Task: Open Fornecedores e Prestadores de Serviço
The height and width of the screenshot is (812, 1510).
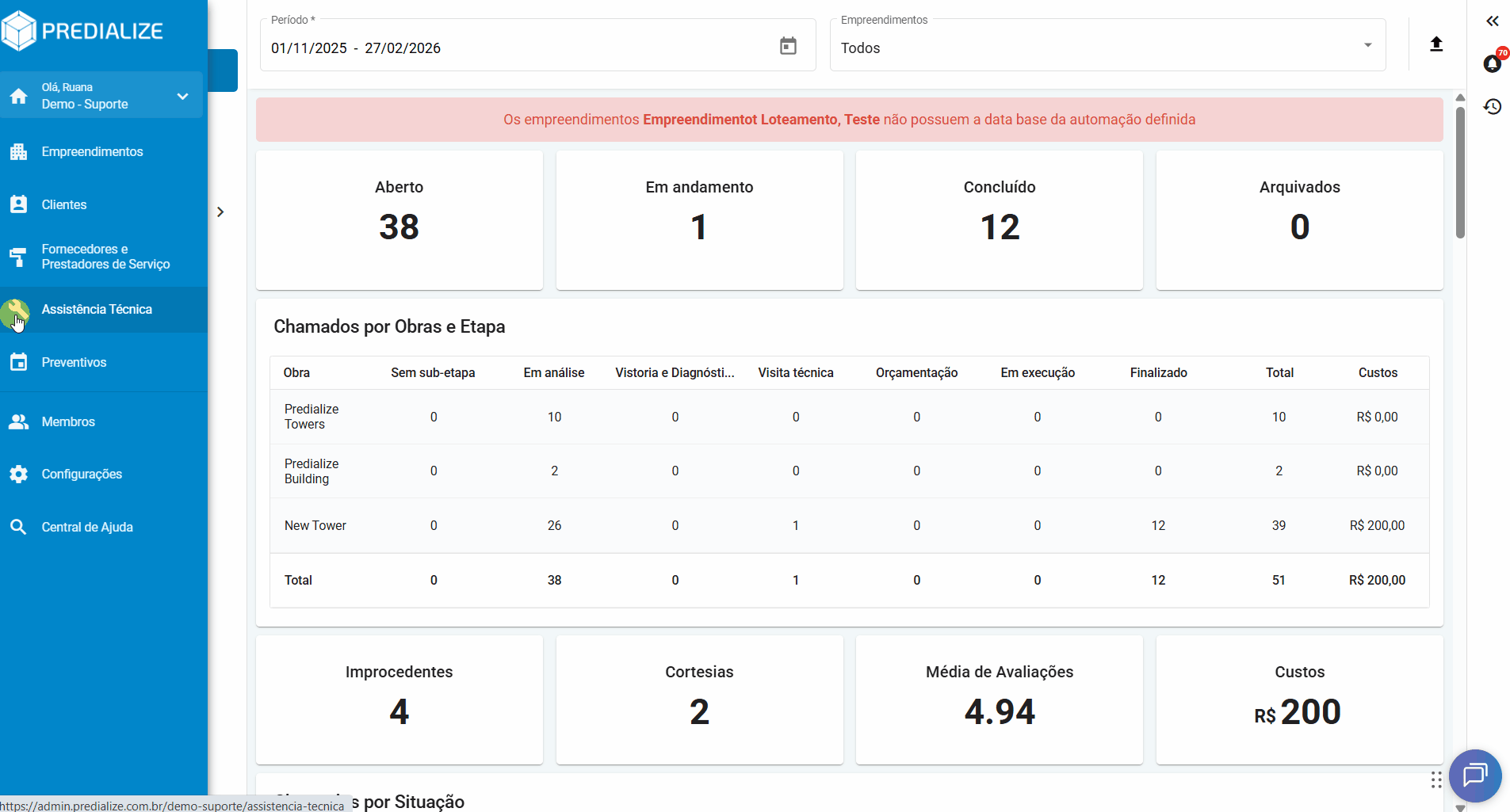Action: point(105,257)
